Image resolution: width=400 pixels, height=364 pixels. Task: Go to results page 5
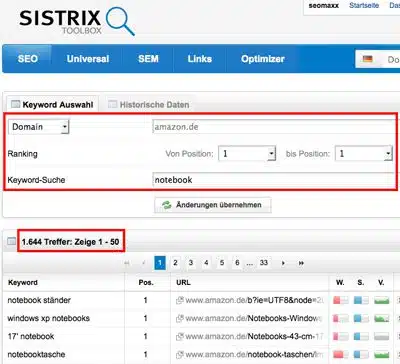click(222, 263)
